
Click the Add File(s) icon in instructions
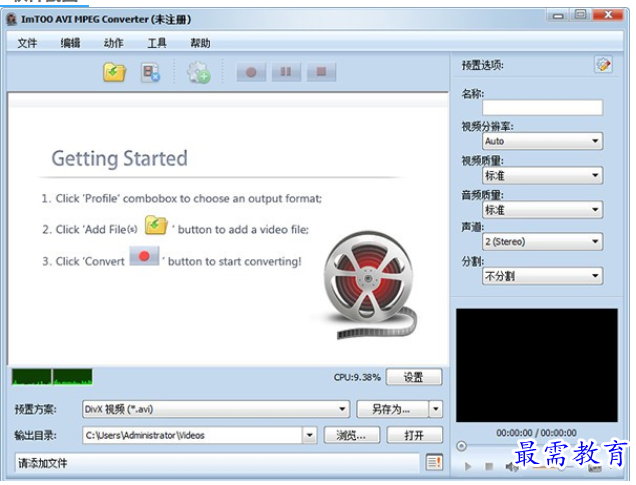click(156, 225)
